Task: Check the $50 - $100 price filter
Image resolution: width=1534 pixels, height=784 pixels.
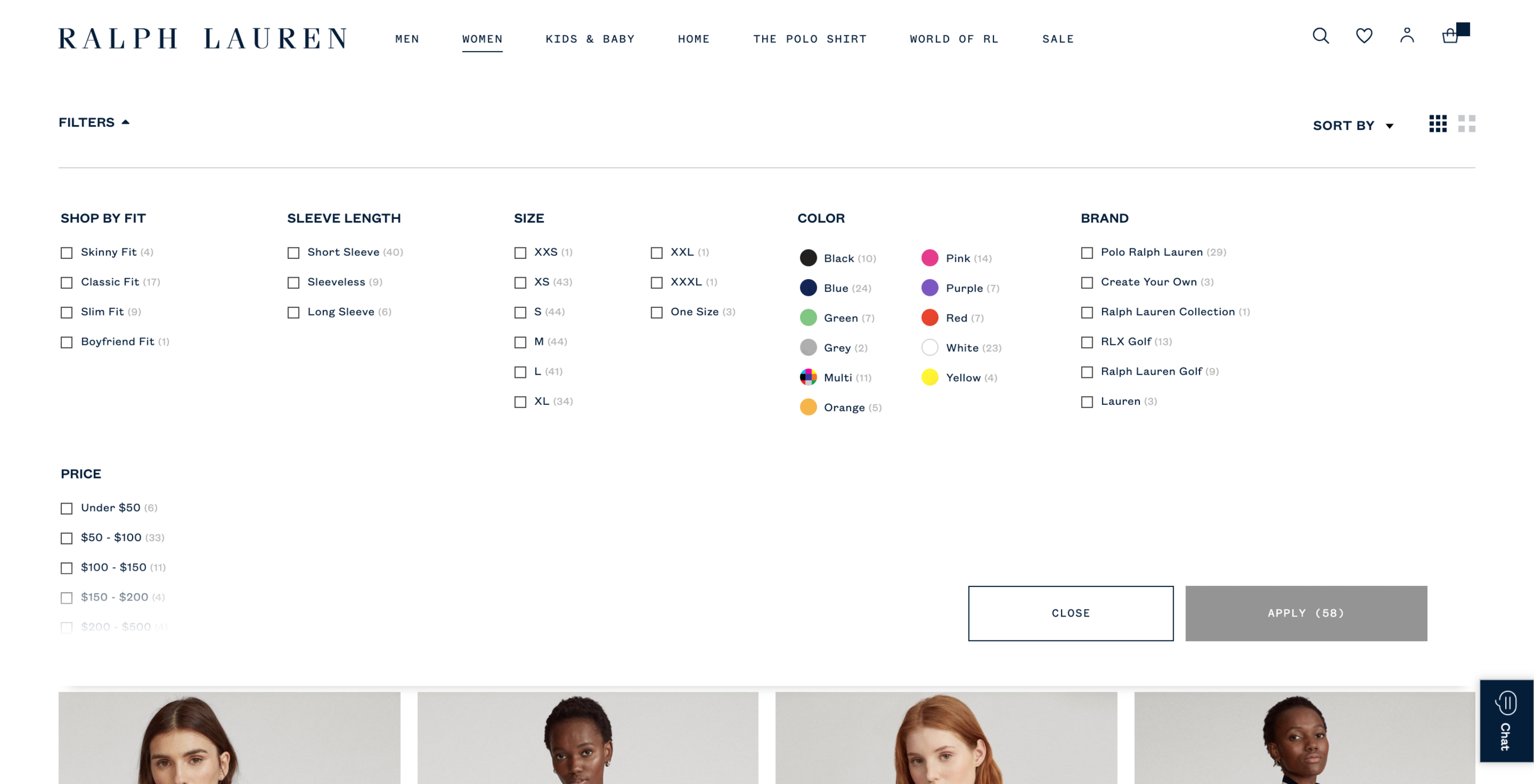Action: click(67, 539)
